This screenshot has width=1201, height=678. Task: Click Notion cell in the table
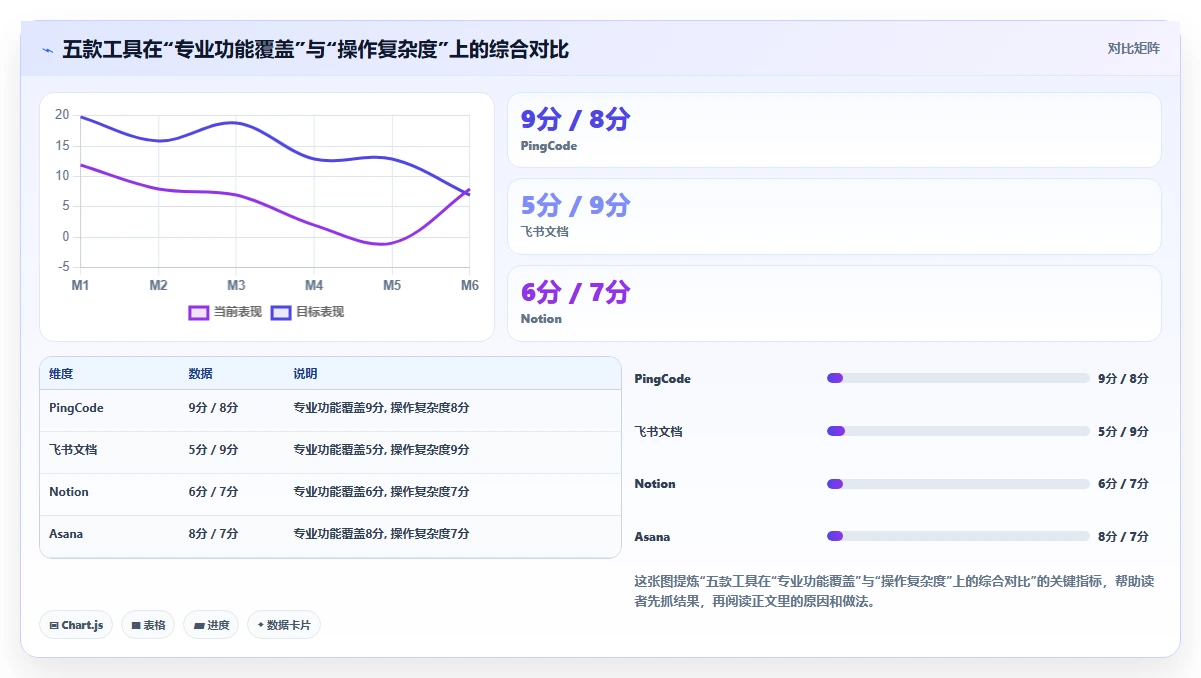coord(69,492)
